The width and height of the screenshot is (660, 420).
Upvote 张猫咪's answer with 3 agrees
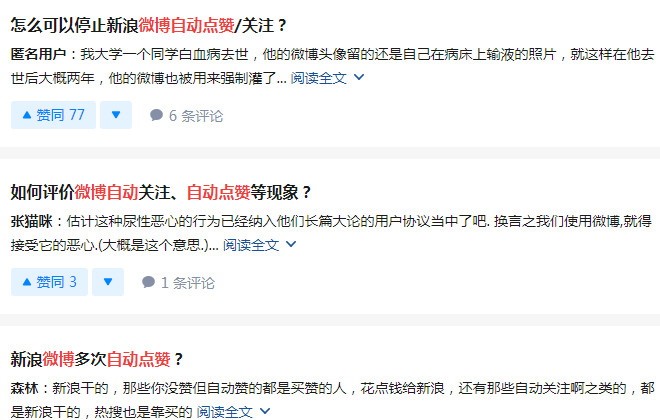(49, 282)
